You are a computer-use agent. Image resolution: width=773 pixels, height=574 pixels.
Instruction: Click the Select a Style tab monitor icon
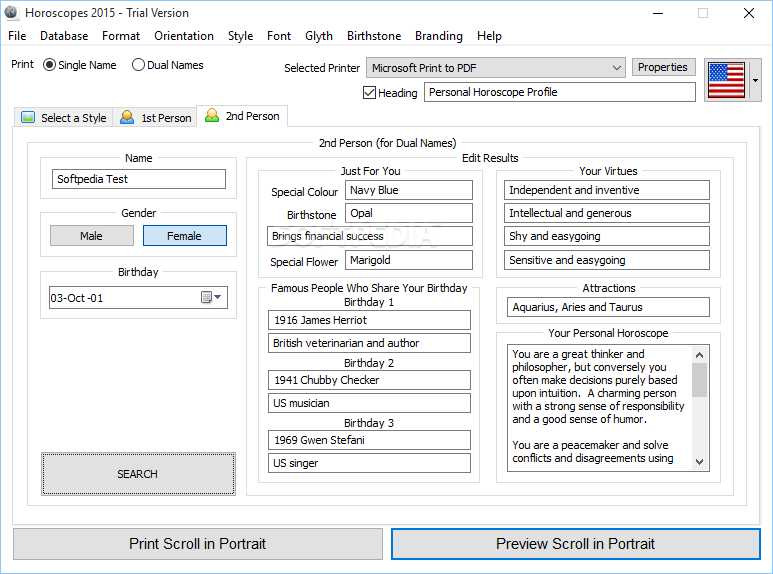click(28, 117)
